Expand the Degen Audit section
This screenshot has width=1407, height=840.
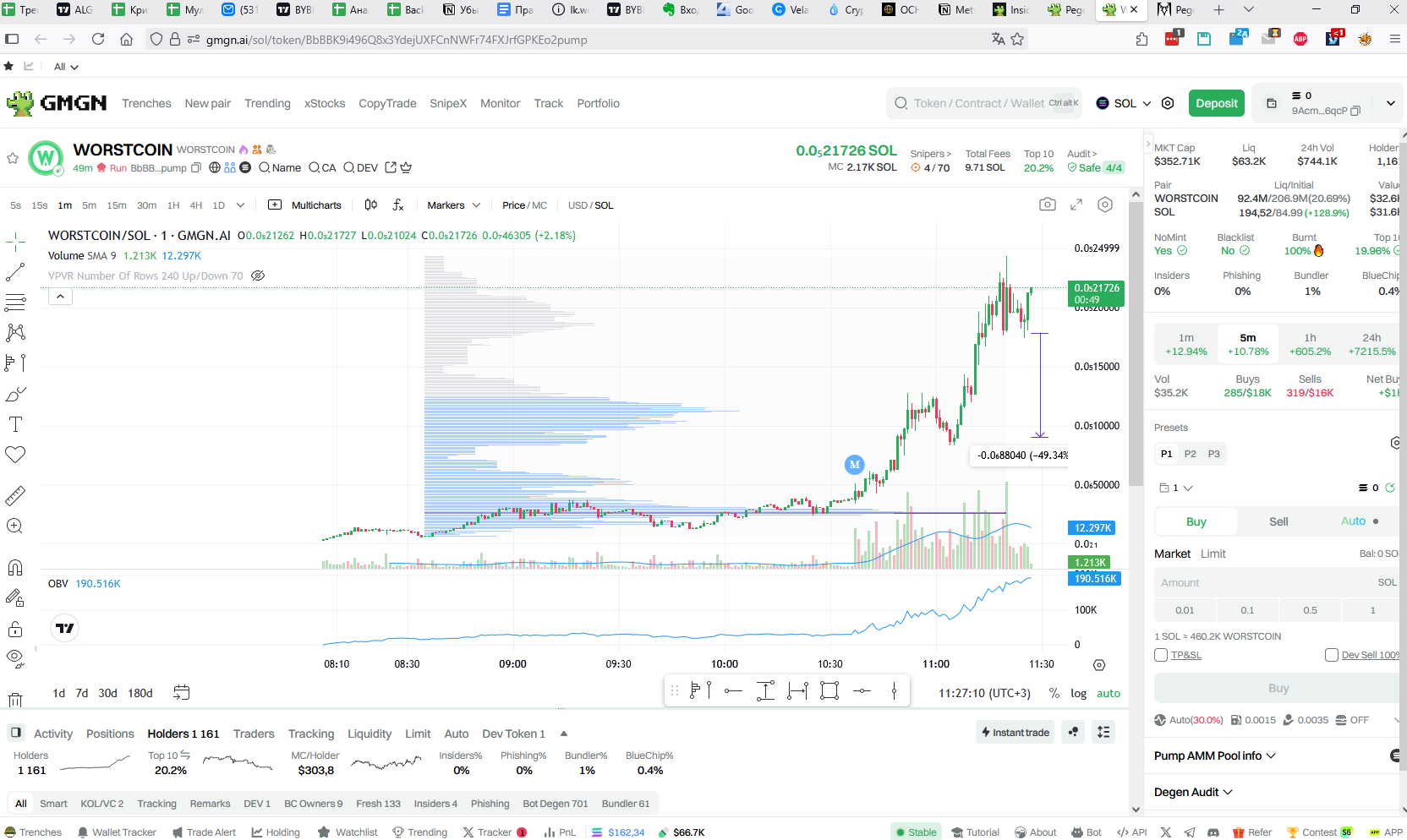[1193, 792]
